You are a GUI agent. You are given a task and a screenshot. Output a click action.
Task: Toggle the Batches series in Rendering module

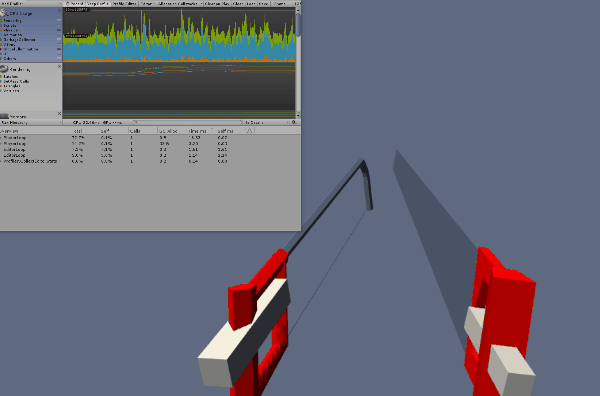click(x=10, y=77)
